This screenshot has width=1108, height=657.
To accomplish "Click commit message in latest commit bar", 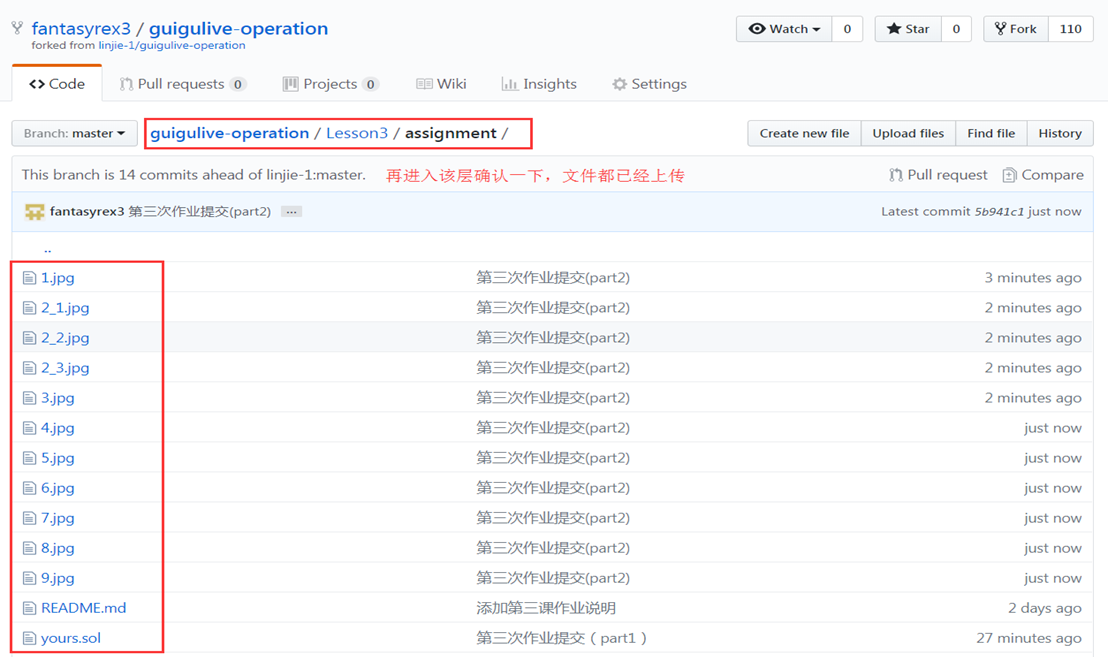I will 199,211.
